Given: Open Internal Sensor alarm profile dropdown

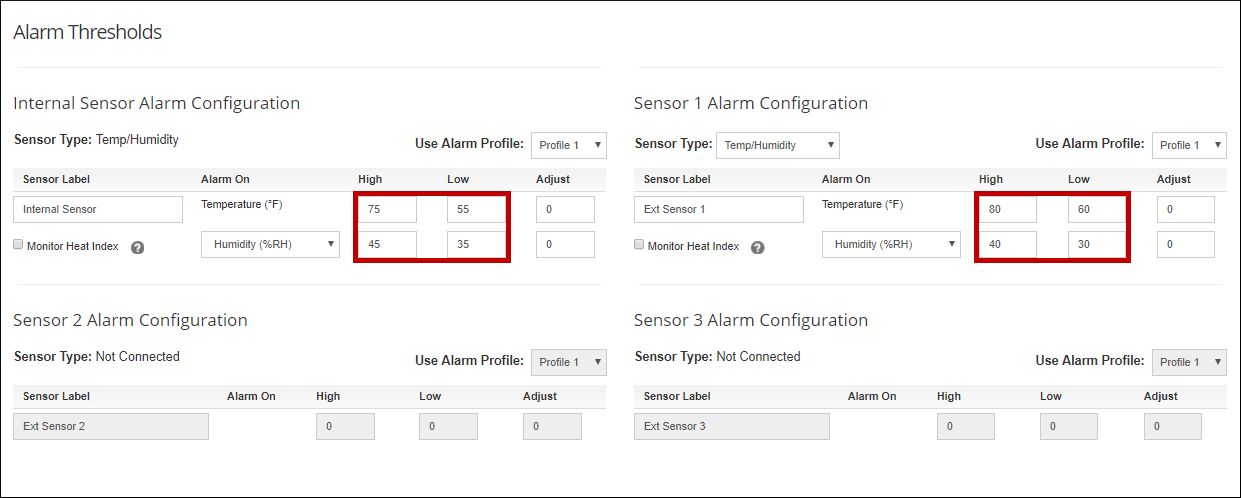Looking at the screenshot, I should [x=568, y=145].
